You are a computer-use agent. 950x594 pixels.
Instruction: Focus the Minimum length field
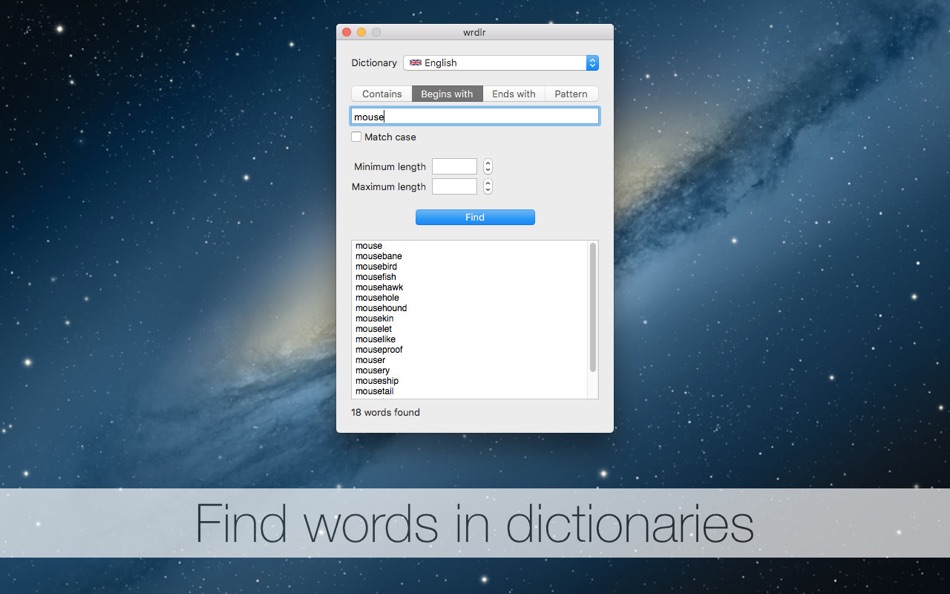(454, 166)
